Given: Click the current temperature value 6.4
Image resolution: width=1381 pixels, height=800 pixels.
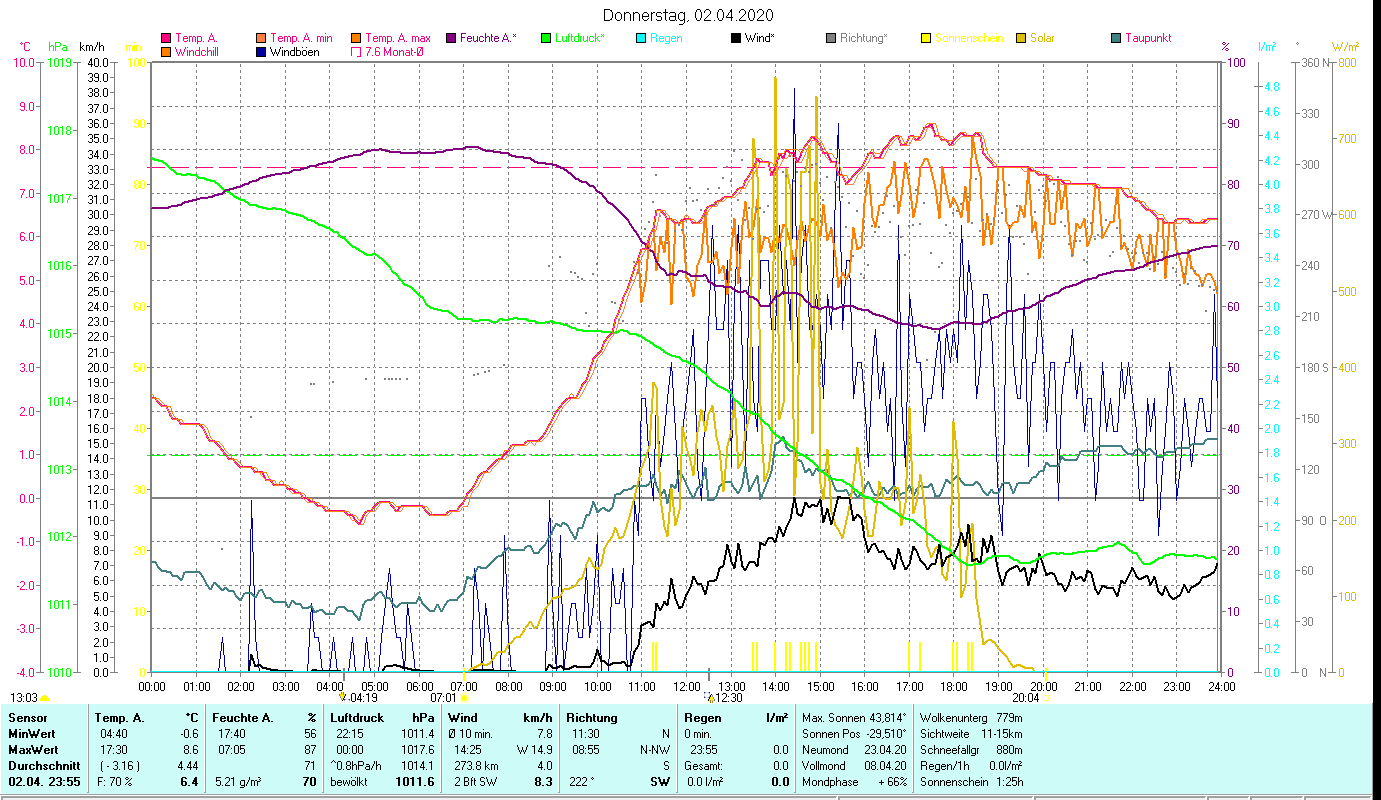Looking at the screenshot, I should 189,782.
